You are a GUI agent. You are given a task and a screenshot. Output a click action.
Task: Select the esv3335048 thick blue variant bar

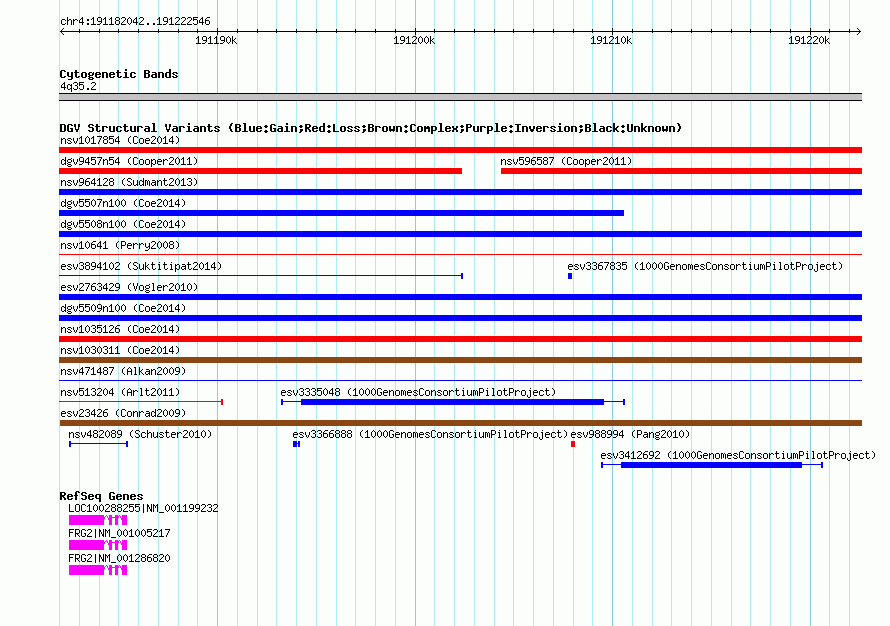tap(452, 402)
